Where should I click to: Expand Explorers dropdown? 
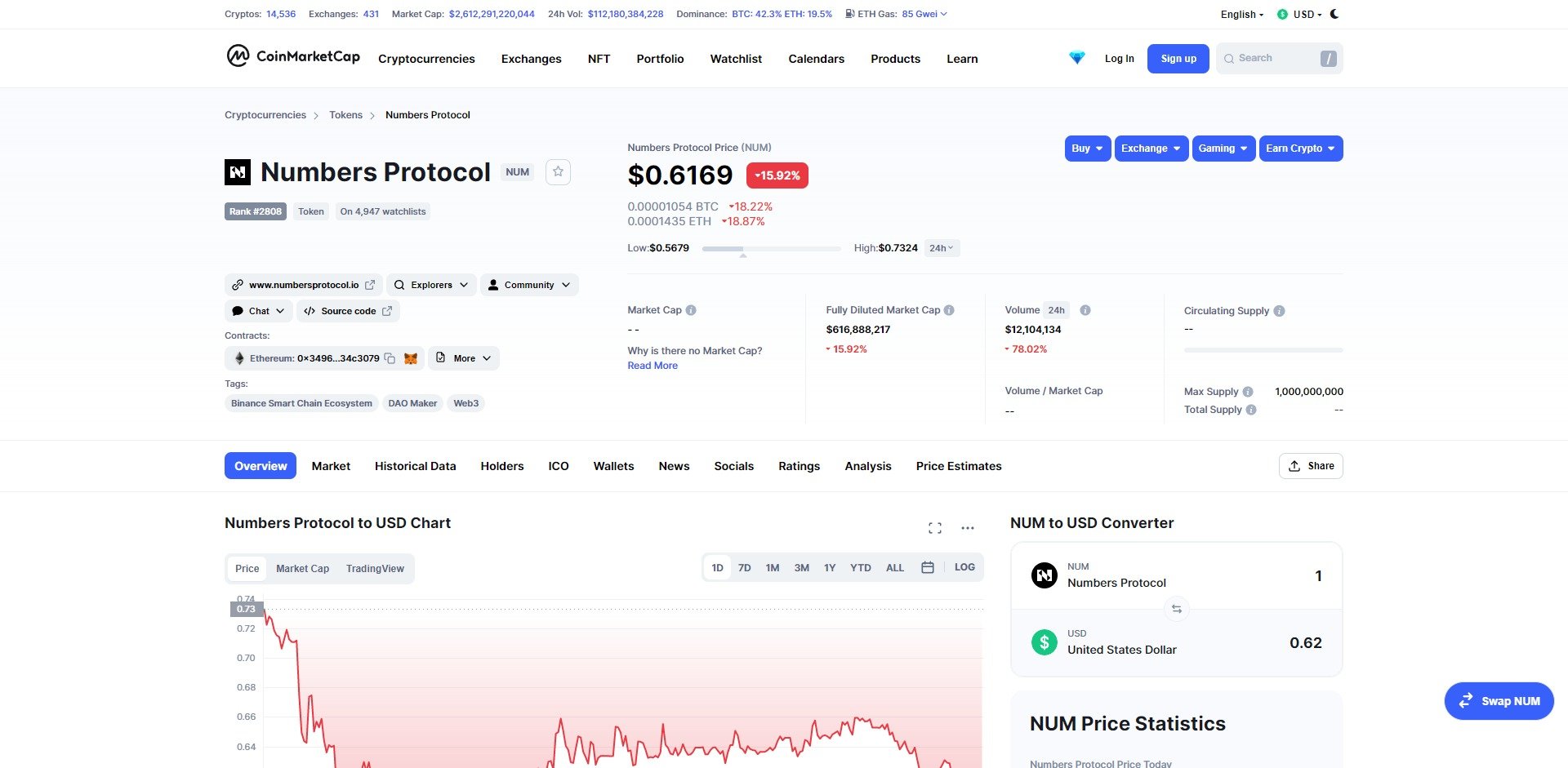pos(431,285)
